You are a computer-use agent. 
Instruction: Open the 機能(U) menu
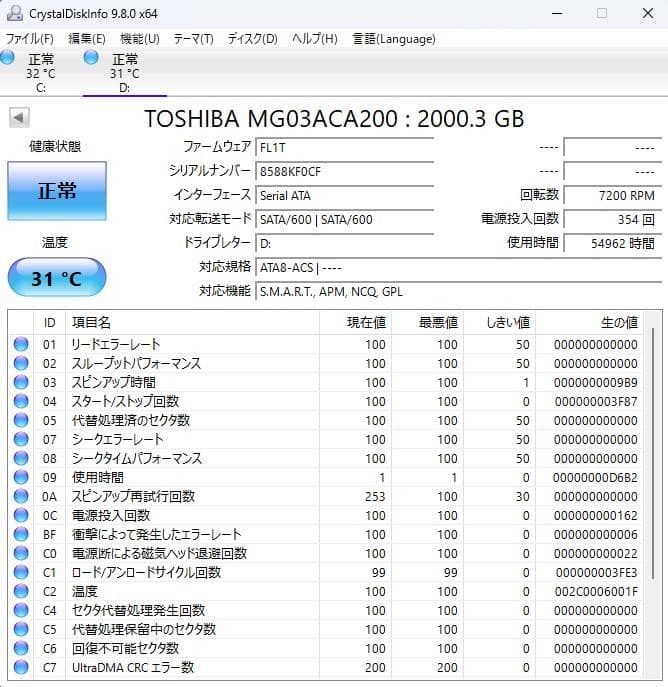coord(140,39)
